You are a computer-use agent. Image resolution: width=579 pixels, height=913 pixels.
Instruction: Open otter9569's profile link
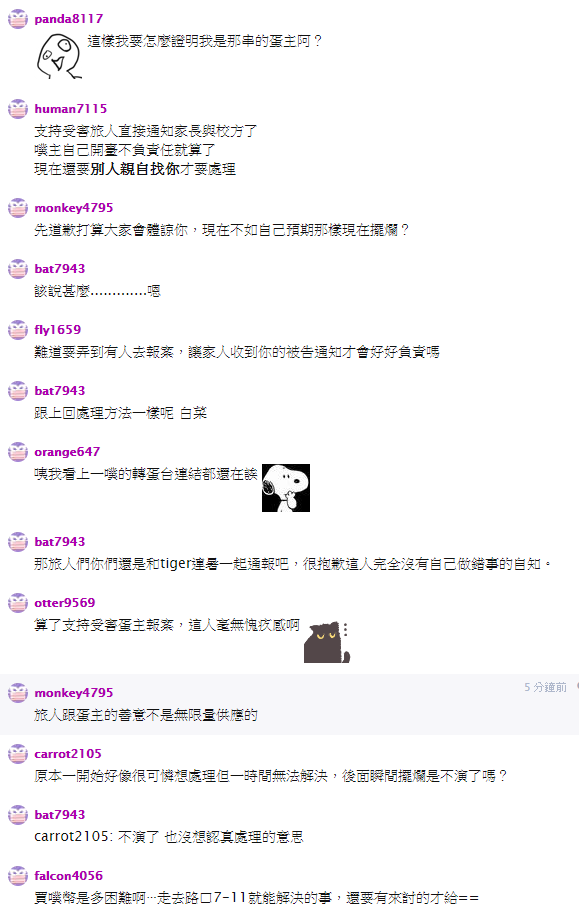[x=65, y=603]
